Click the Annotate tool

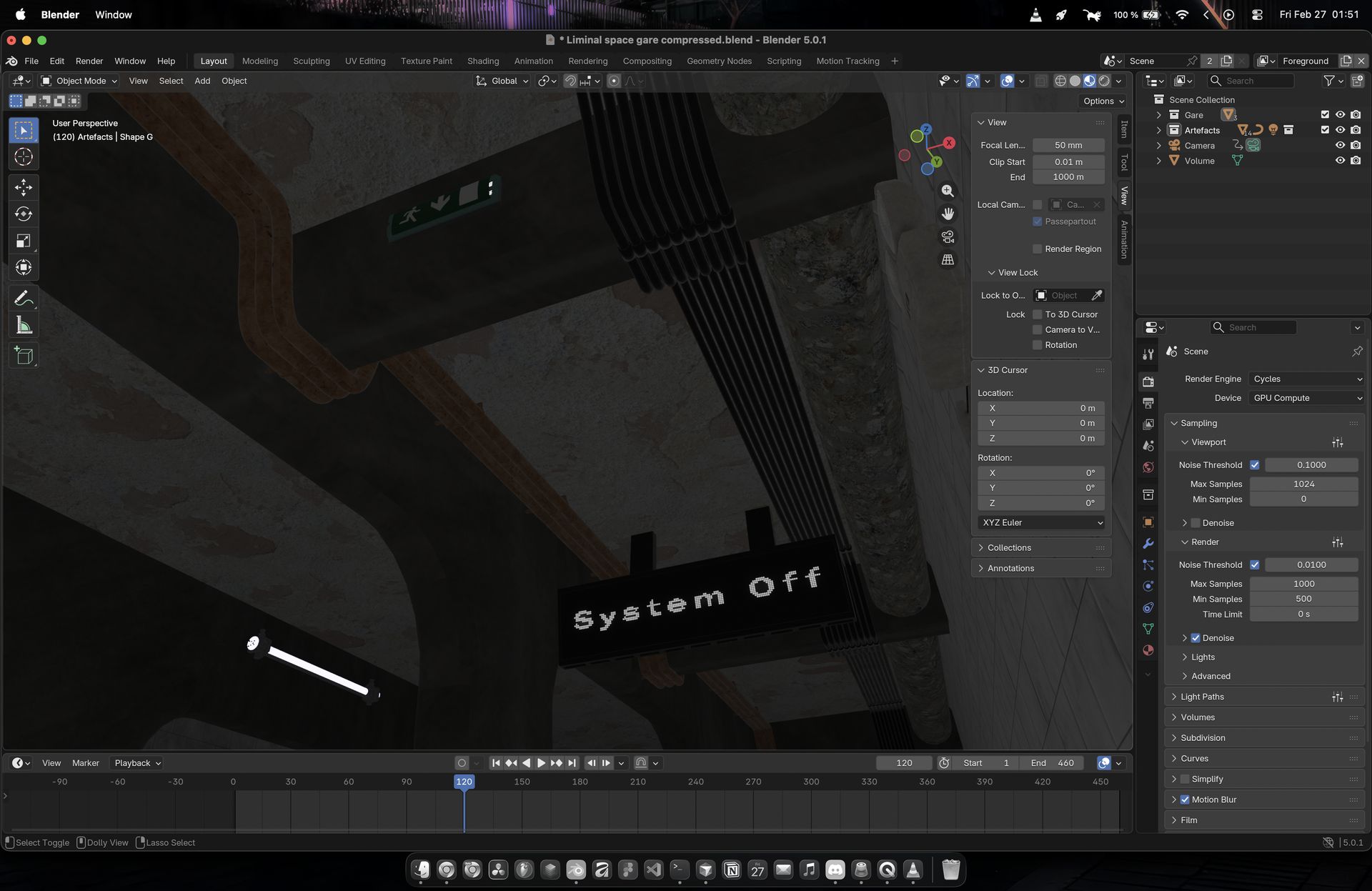[x=24, y=298]
